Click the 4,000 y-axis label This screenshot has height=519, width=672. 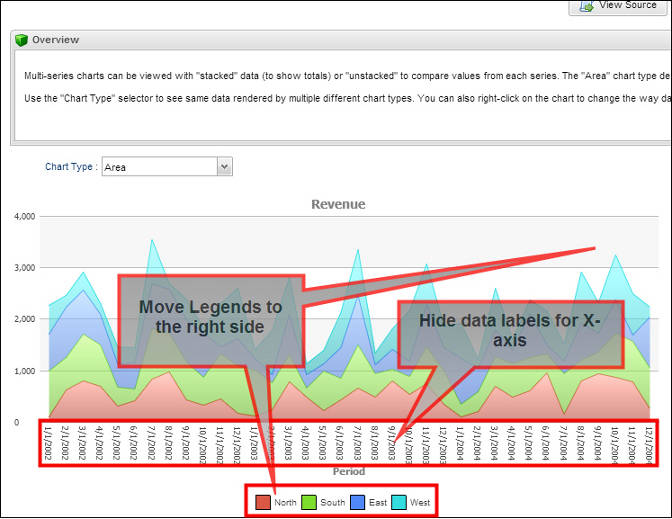(x=21, y=216)
